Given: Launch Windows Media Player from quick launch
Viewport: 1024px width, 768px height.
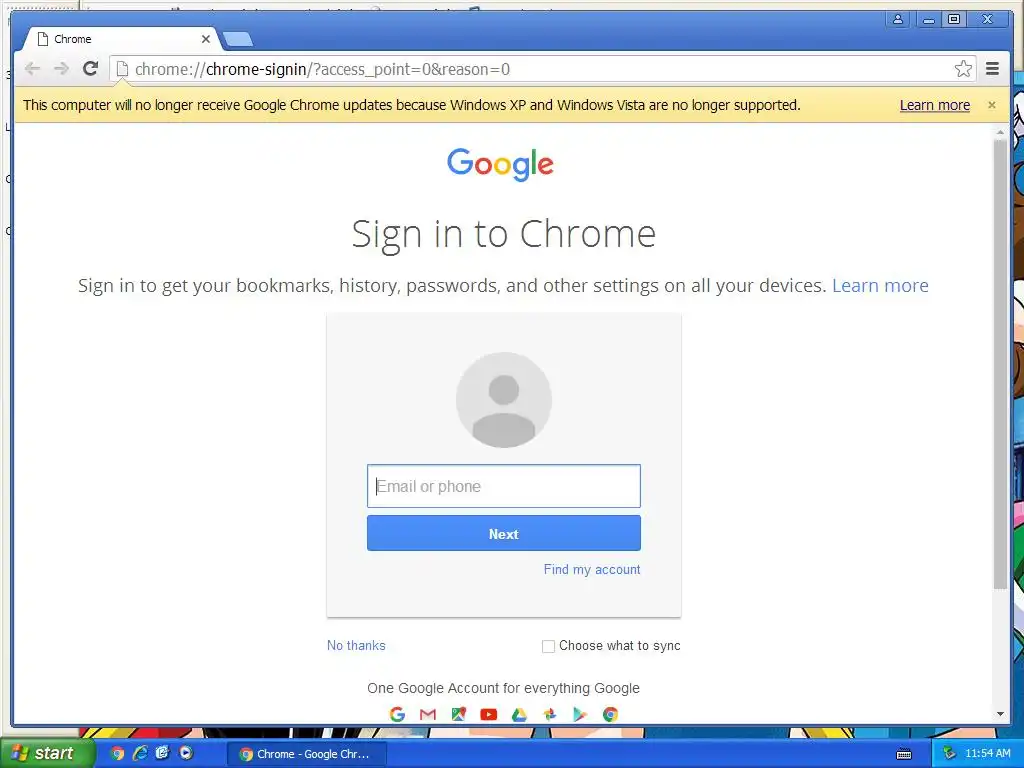Looking at the screenshot, I should point(186,753).
